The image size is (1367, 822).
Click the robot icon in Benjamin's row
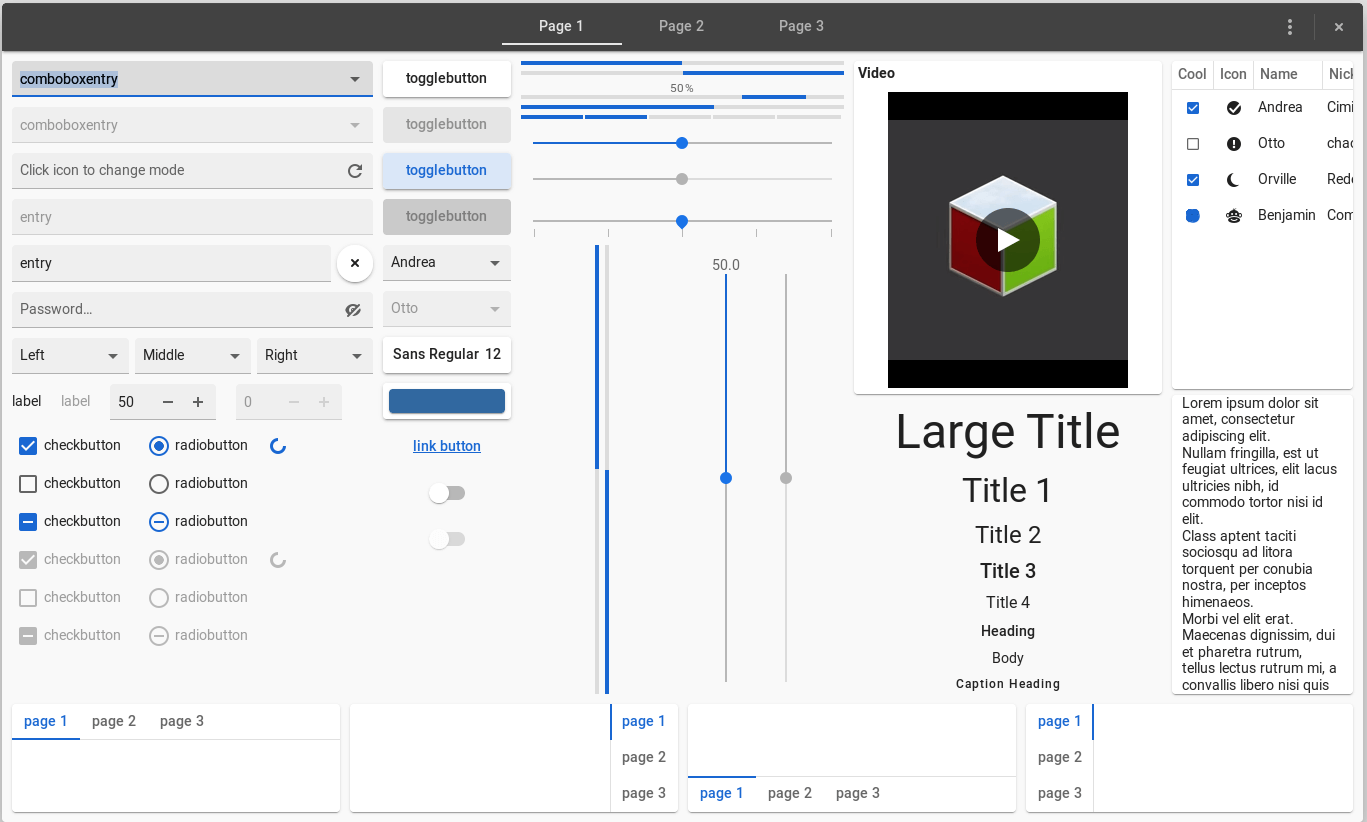point(1233,215)
